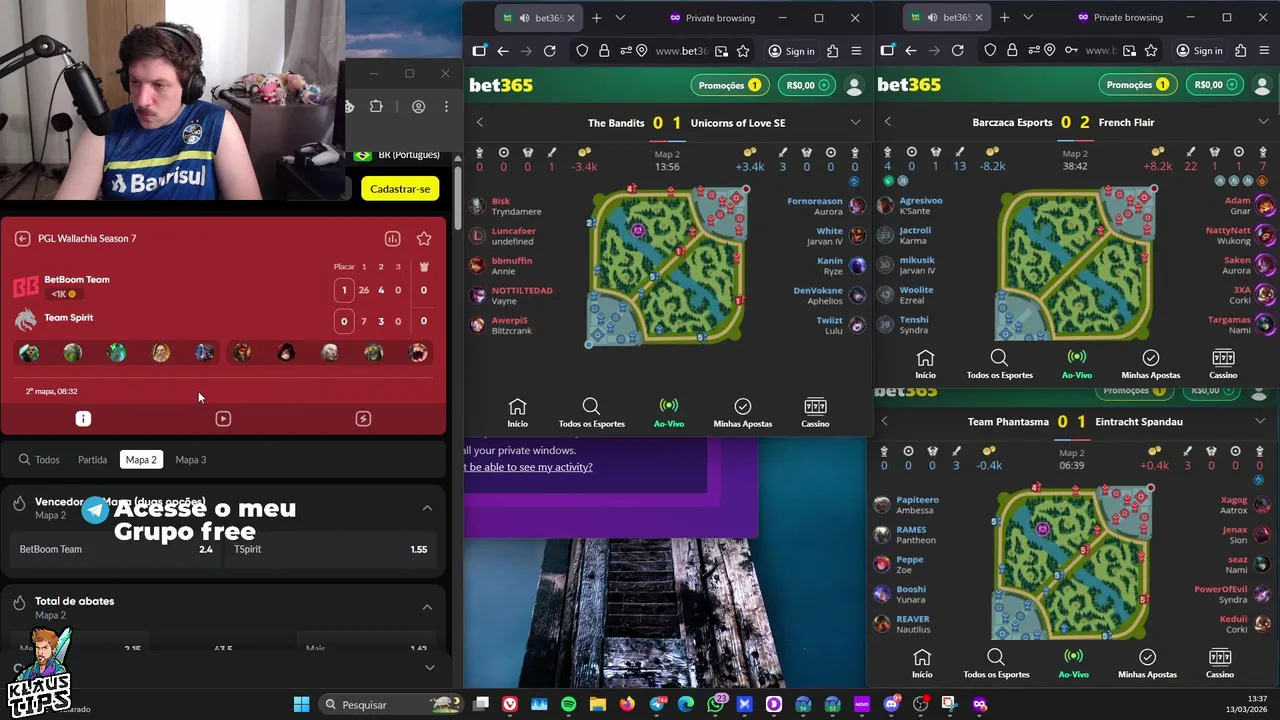The width and height of the screenshot is (1280, 720).
Task: Reload the right browser page
Action: (957, 51)
